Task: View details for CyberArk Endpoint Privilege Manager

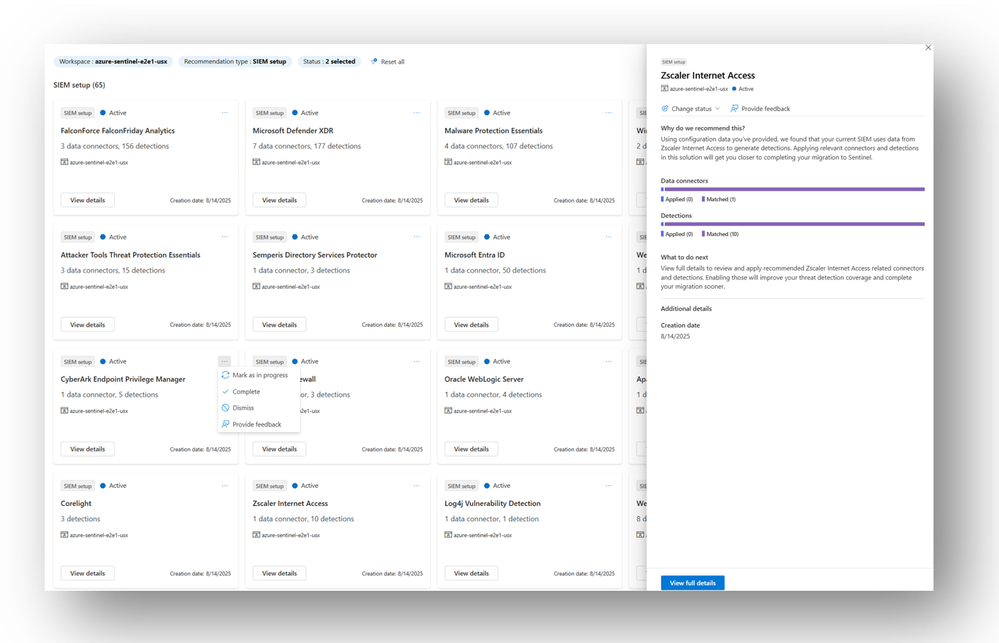Action: [x=87, y=449]
